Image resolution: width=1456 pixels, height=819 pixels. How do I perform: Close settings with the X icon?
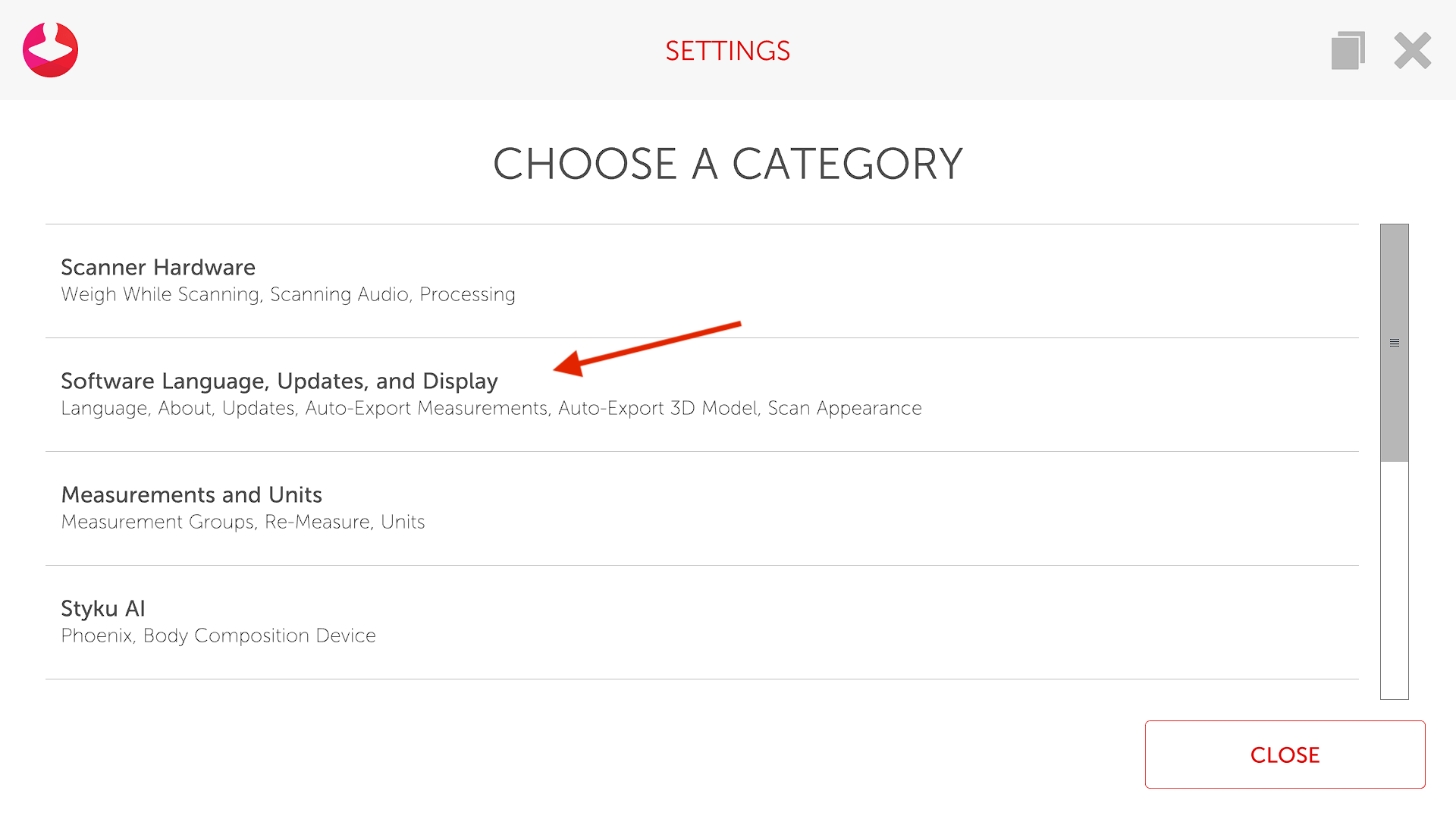pos(1412,51)
